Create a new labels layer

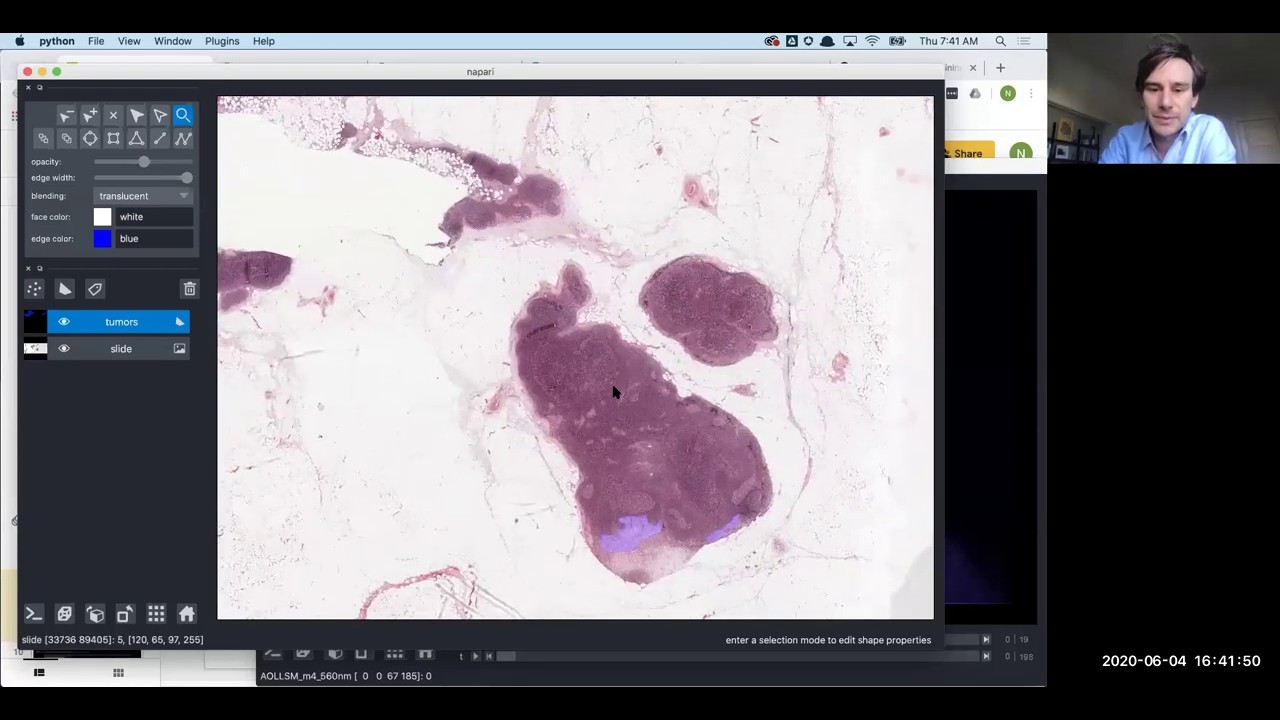pyautogui.click(x=95, y=289)
